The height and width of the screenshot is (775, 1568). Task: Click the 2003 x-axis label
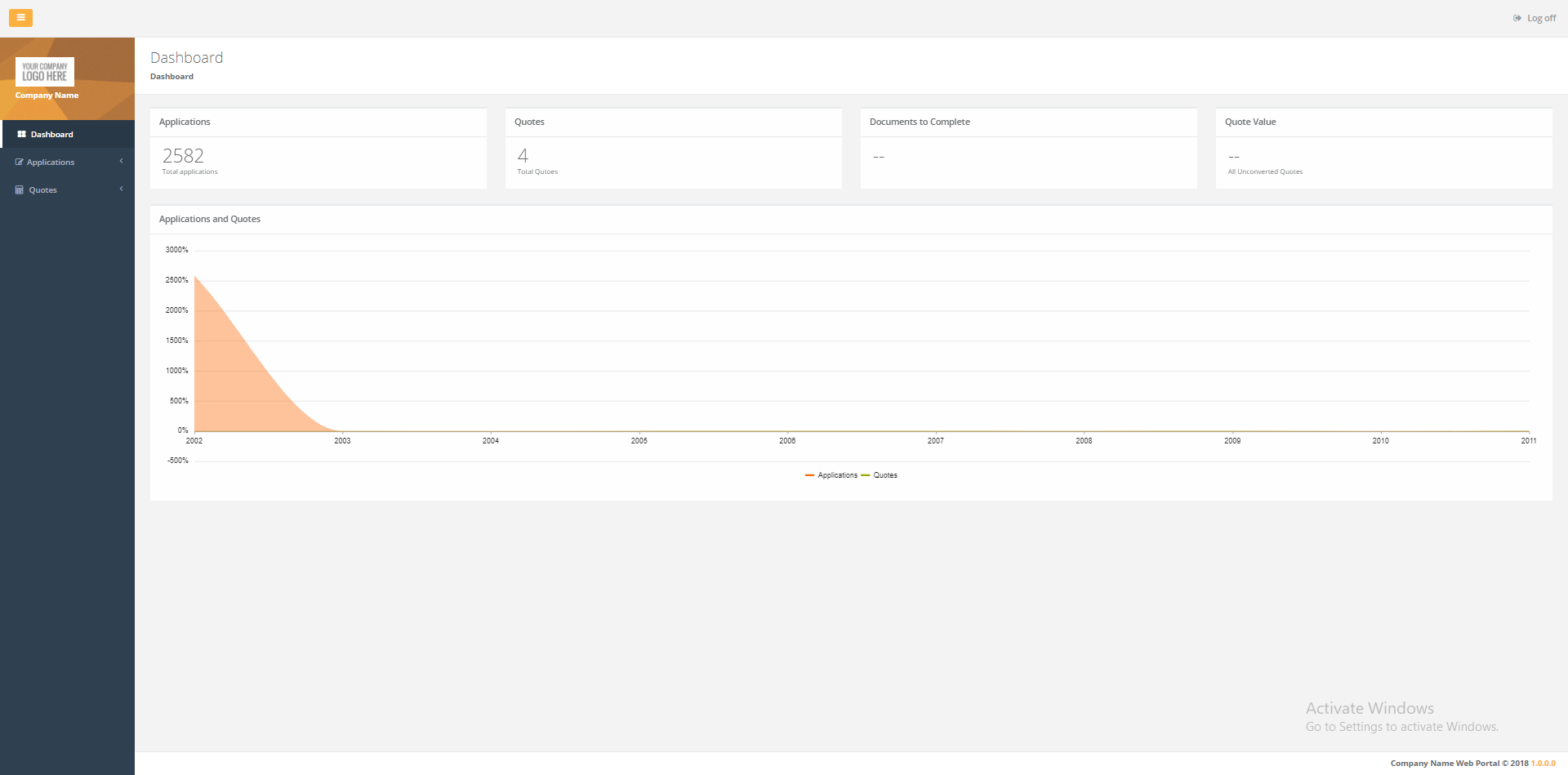click(x=342, y=441)
